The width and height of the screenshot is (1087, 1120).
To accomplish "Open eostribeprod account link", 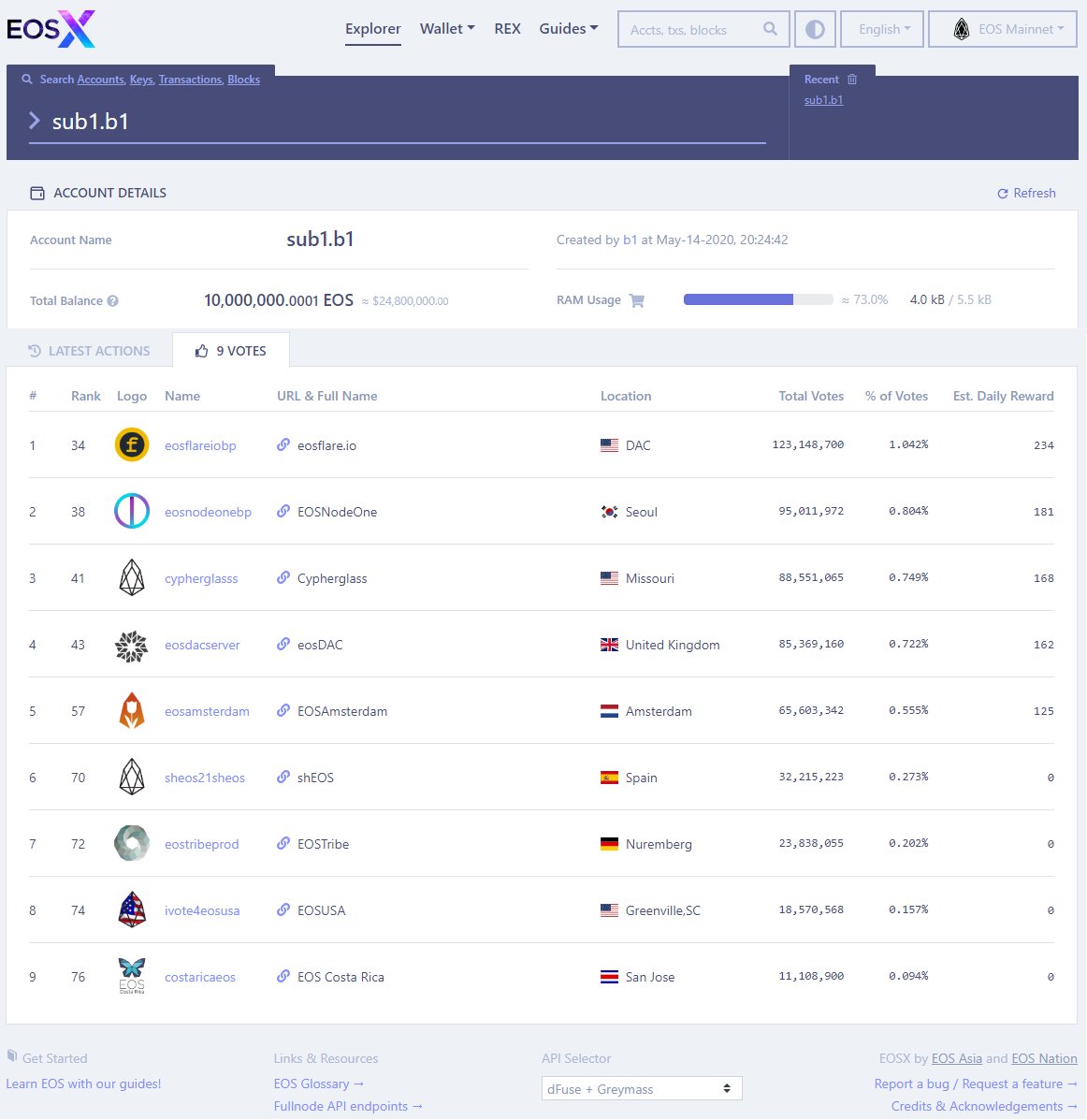I will click(x=201, y=844).
